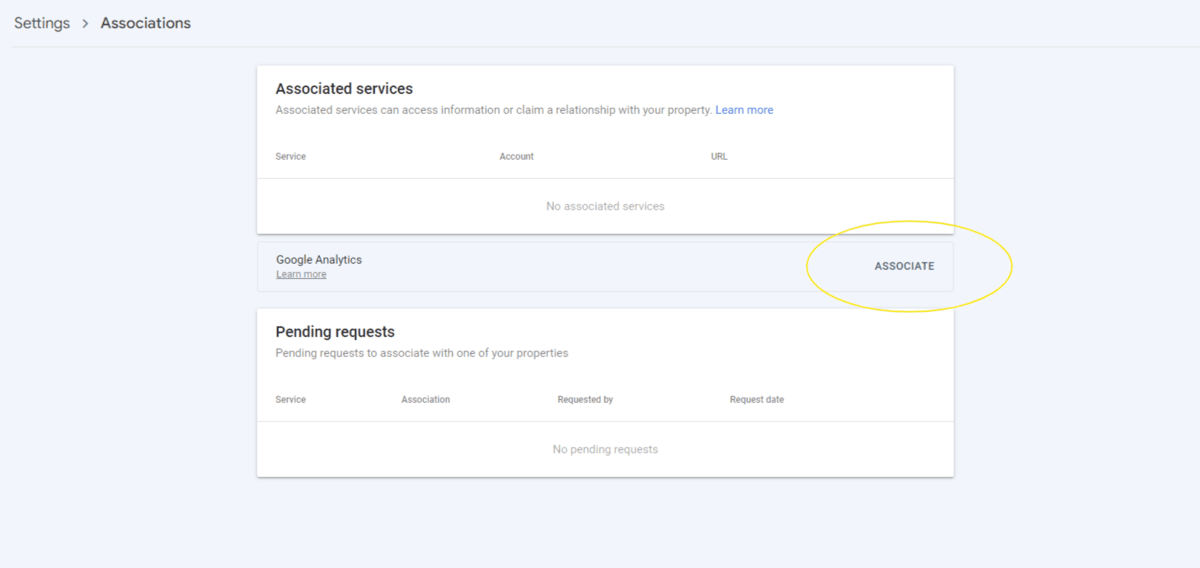Image resolution: width=1200 pixels, height=568 pixels.
Task: Click the Pending requests heading
Action: pos(335,332)
